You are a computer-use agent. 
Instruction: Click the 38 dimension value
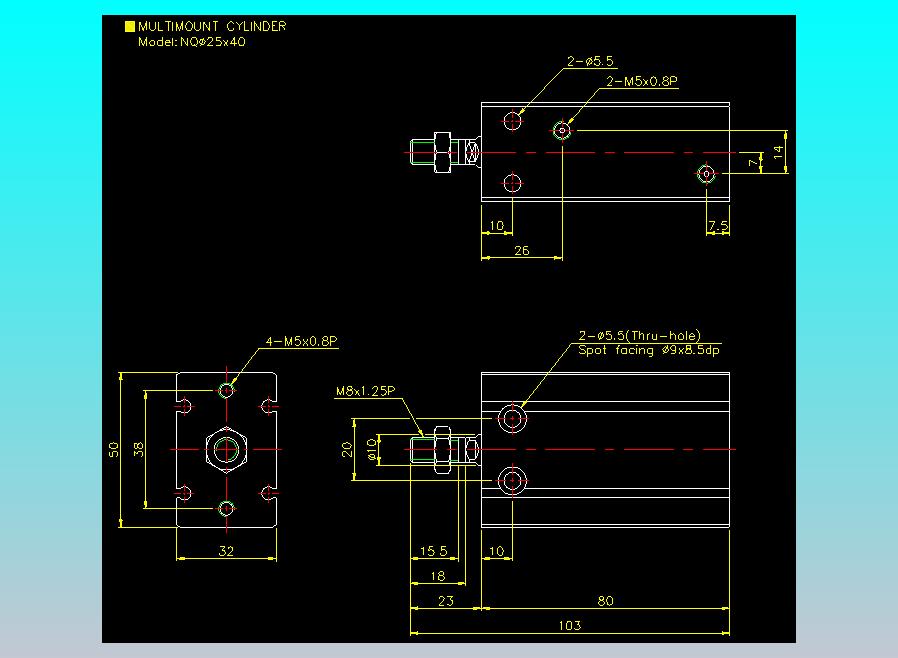coord(139,450)
